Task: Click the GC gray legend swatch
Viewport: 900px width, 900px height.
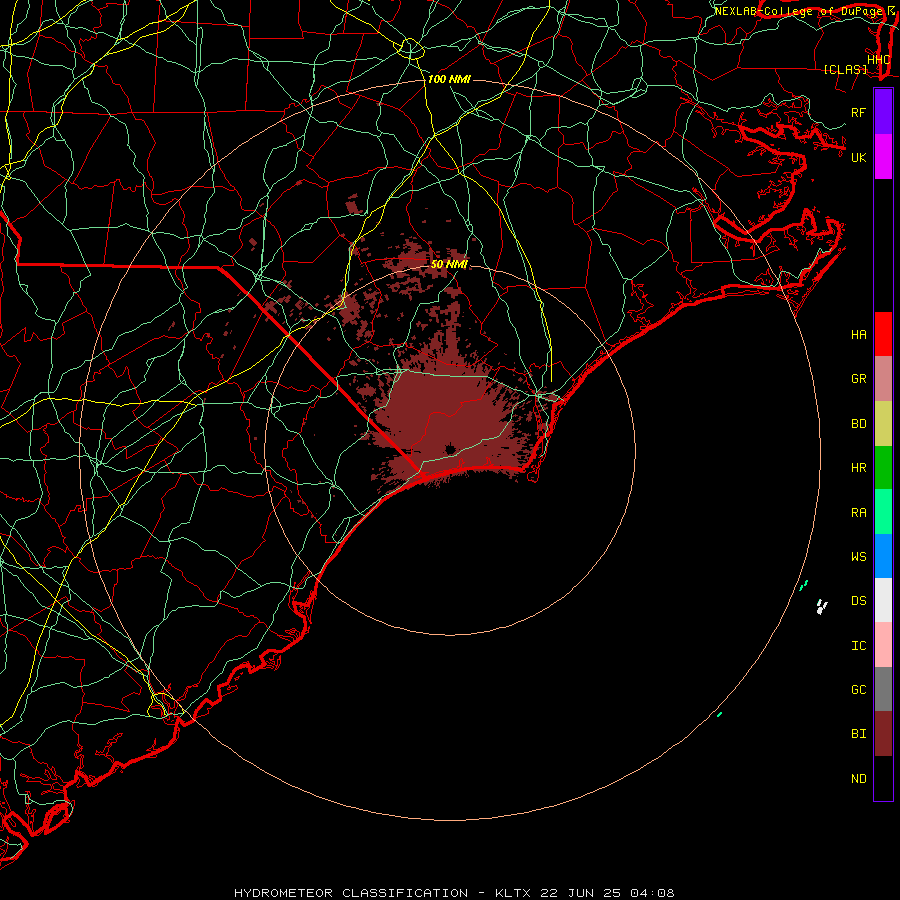Action: coord(883,689)
